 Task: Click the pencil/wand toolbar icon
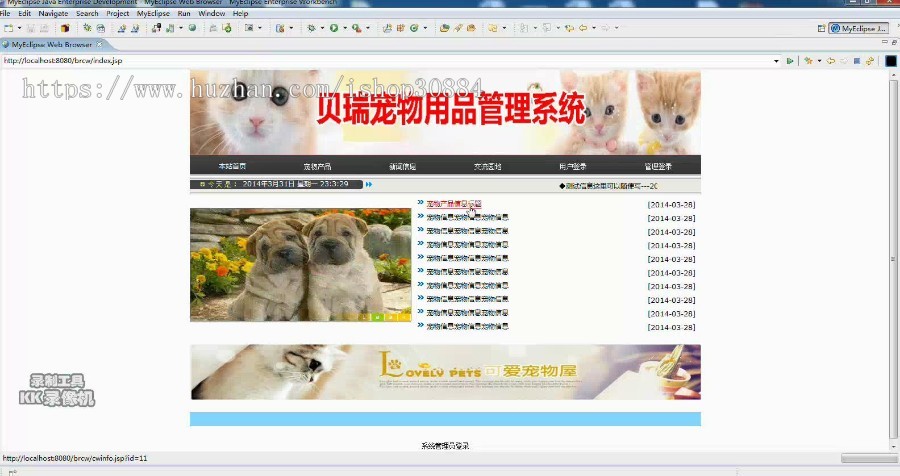tap(458, 28)
